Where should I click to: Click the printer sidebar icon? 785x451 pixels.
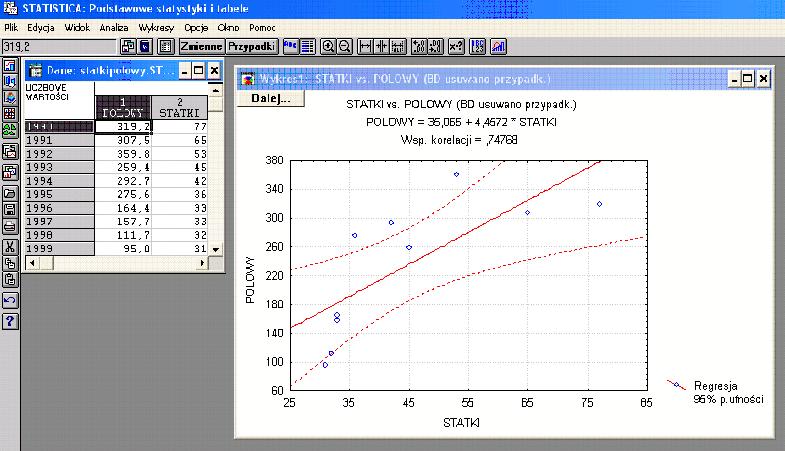[10, 226]
